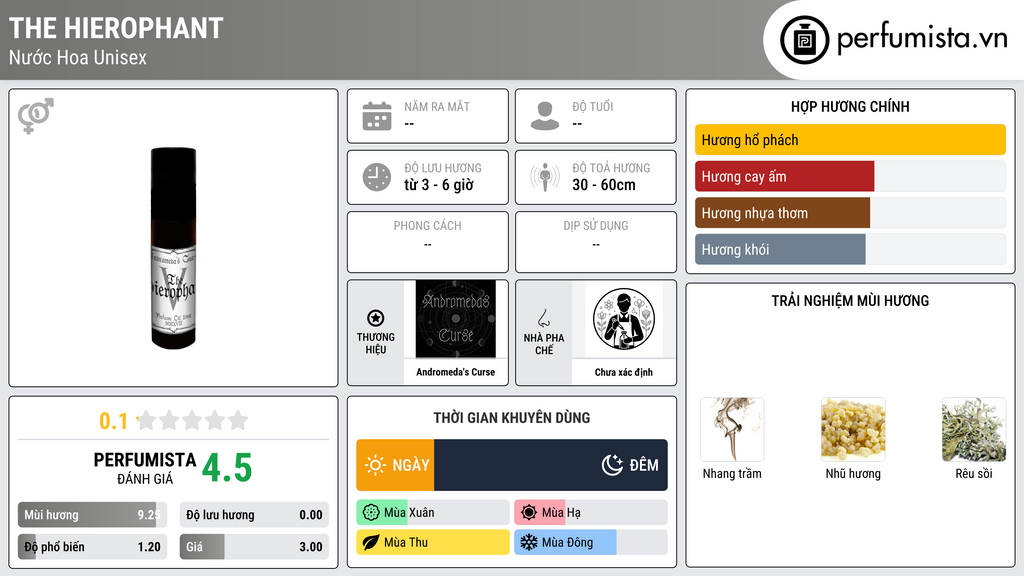The image size is (1024, 576).
Task: Click the sillage icon for Độ toả hương
Action: point(545,177)
